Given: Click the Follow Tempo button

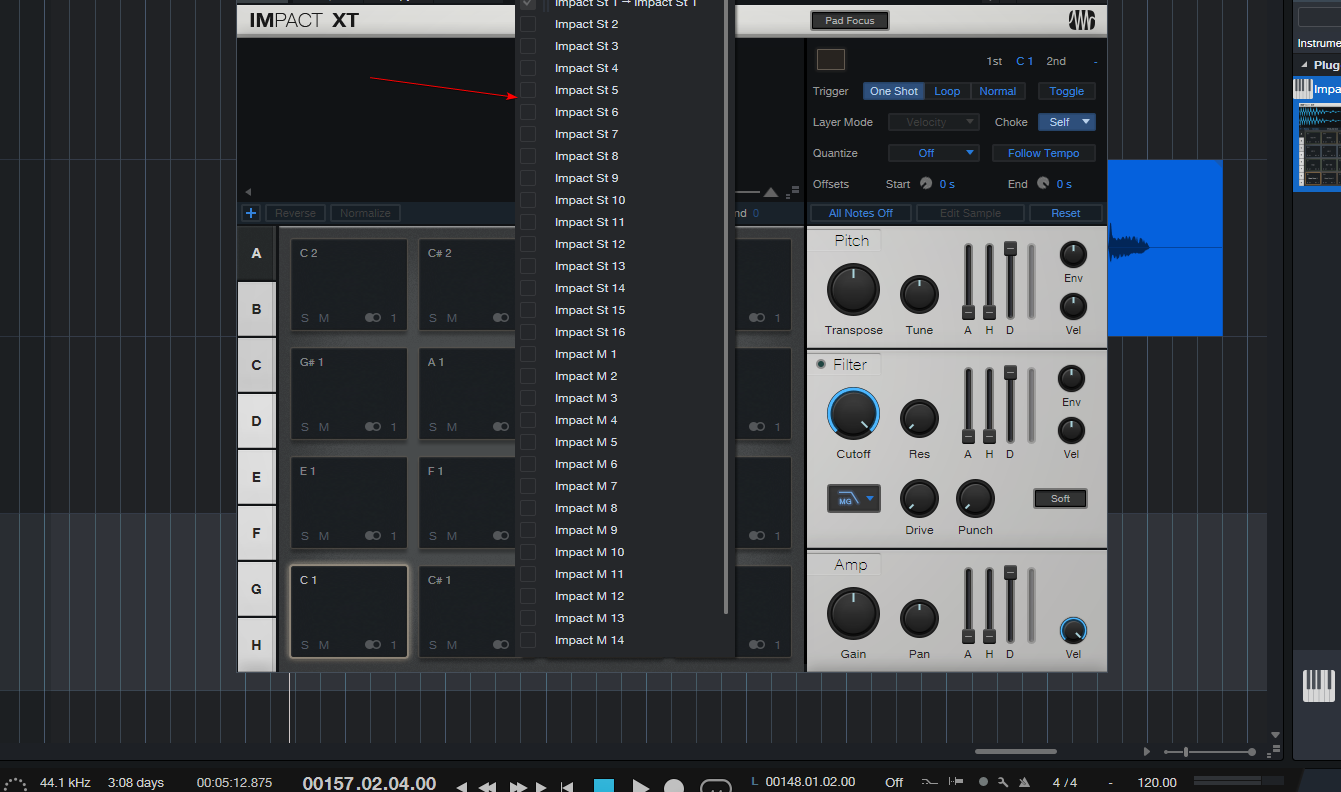Looking at the screenshot, I should [1044, 153].
